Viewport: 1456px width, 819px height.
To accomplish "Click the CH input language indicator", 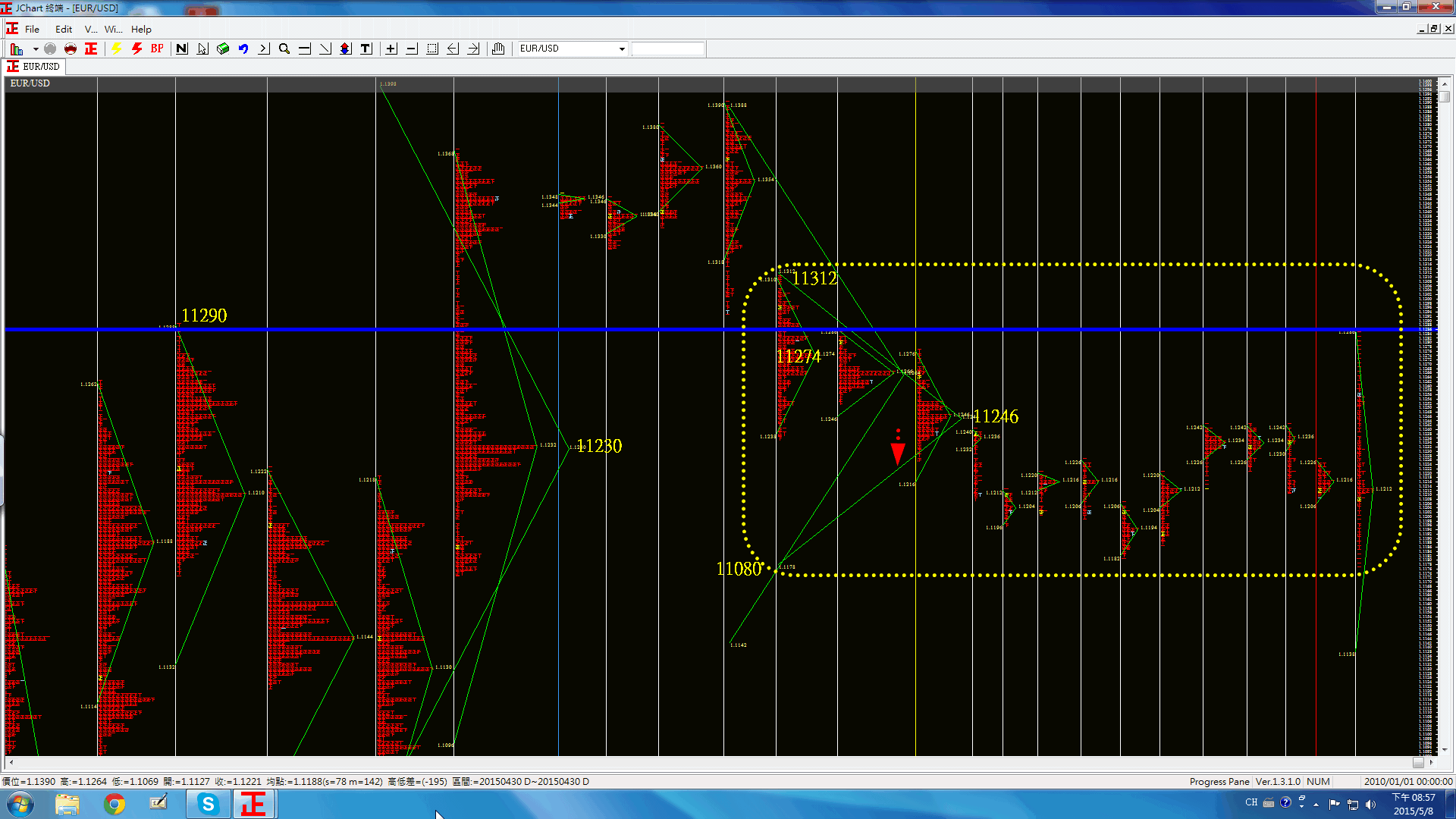I will (1251, 802).
